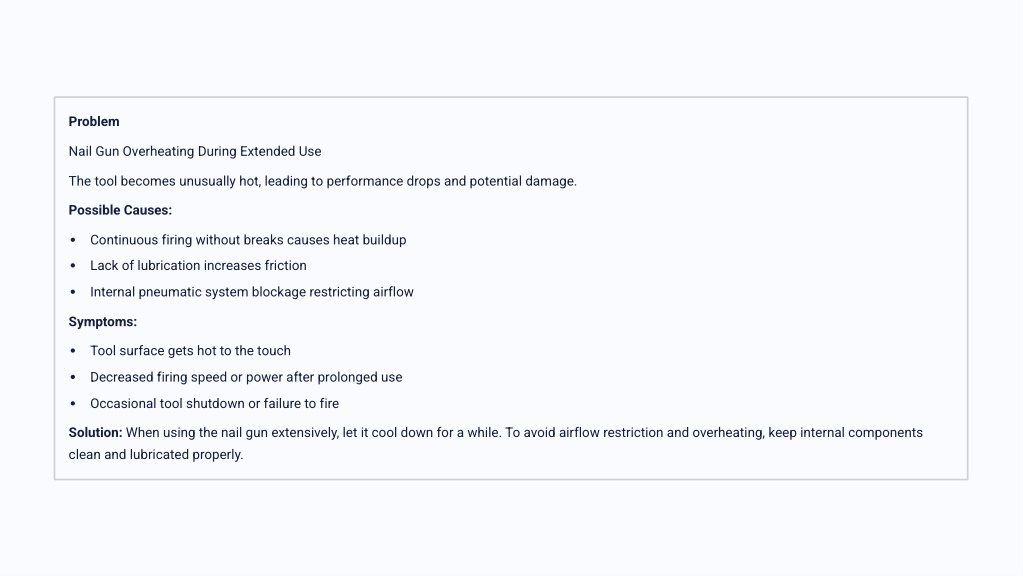Click the bullet dot before "Lack of lubrication"

pos(73,266)
